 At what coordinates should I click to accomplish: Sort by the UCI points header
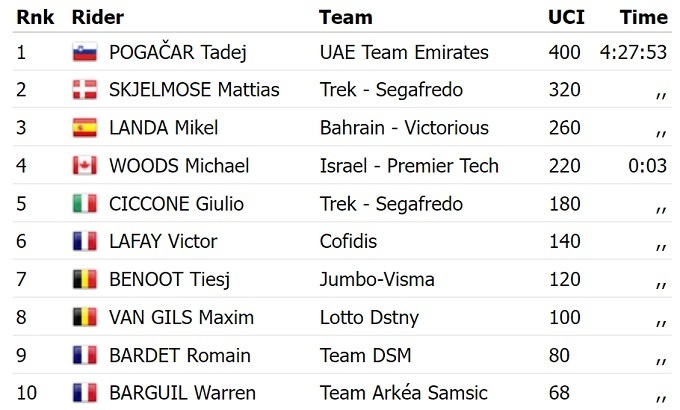(x=566, y=17)
